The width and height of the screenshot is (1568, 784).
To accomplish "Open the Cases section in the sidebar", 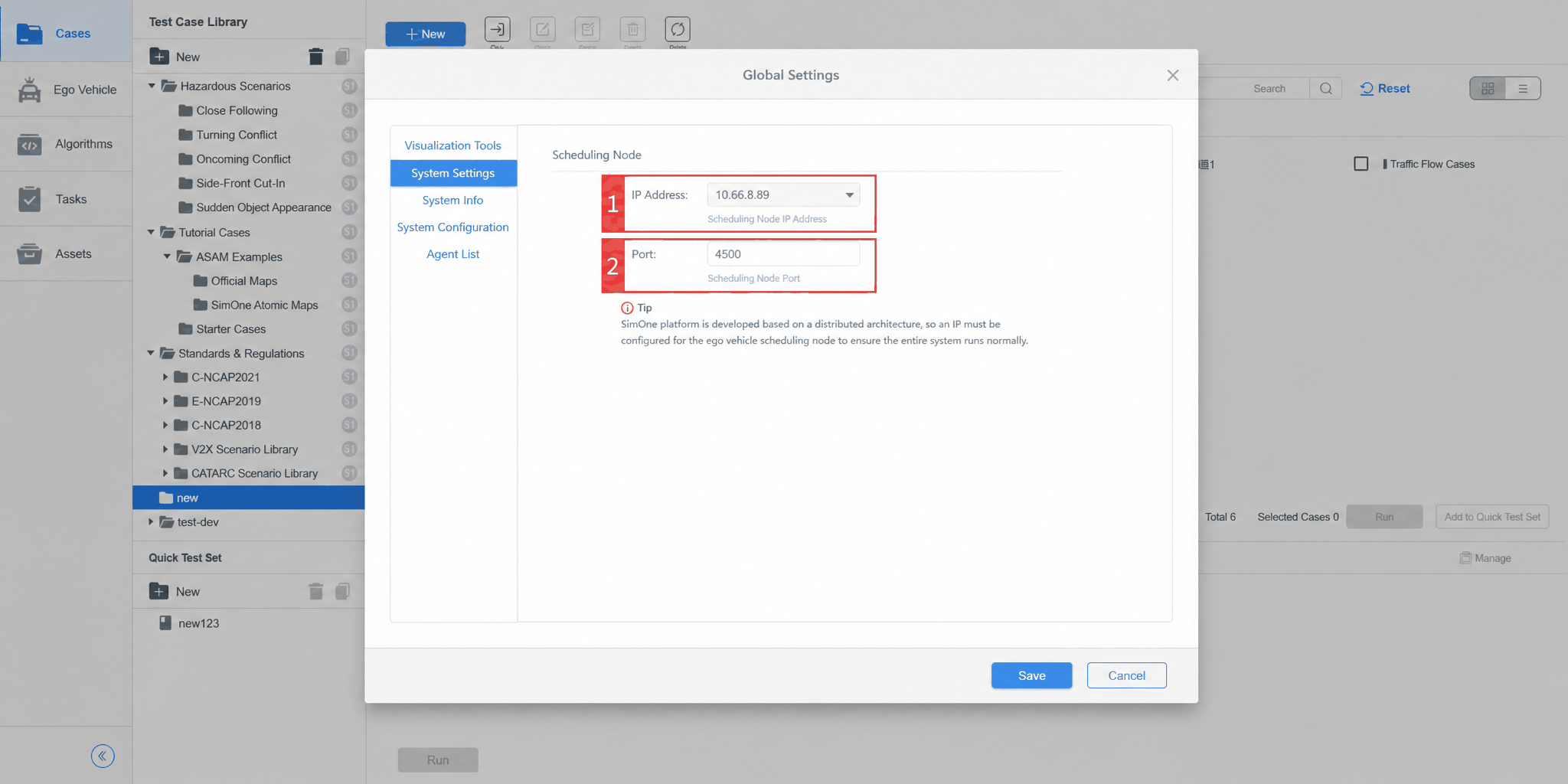I will pos(66,33).
